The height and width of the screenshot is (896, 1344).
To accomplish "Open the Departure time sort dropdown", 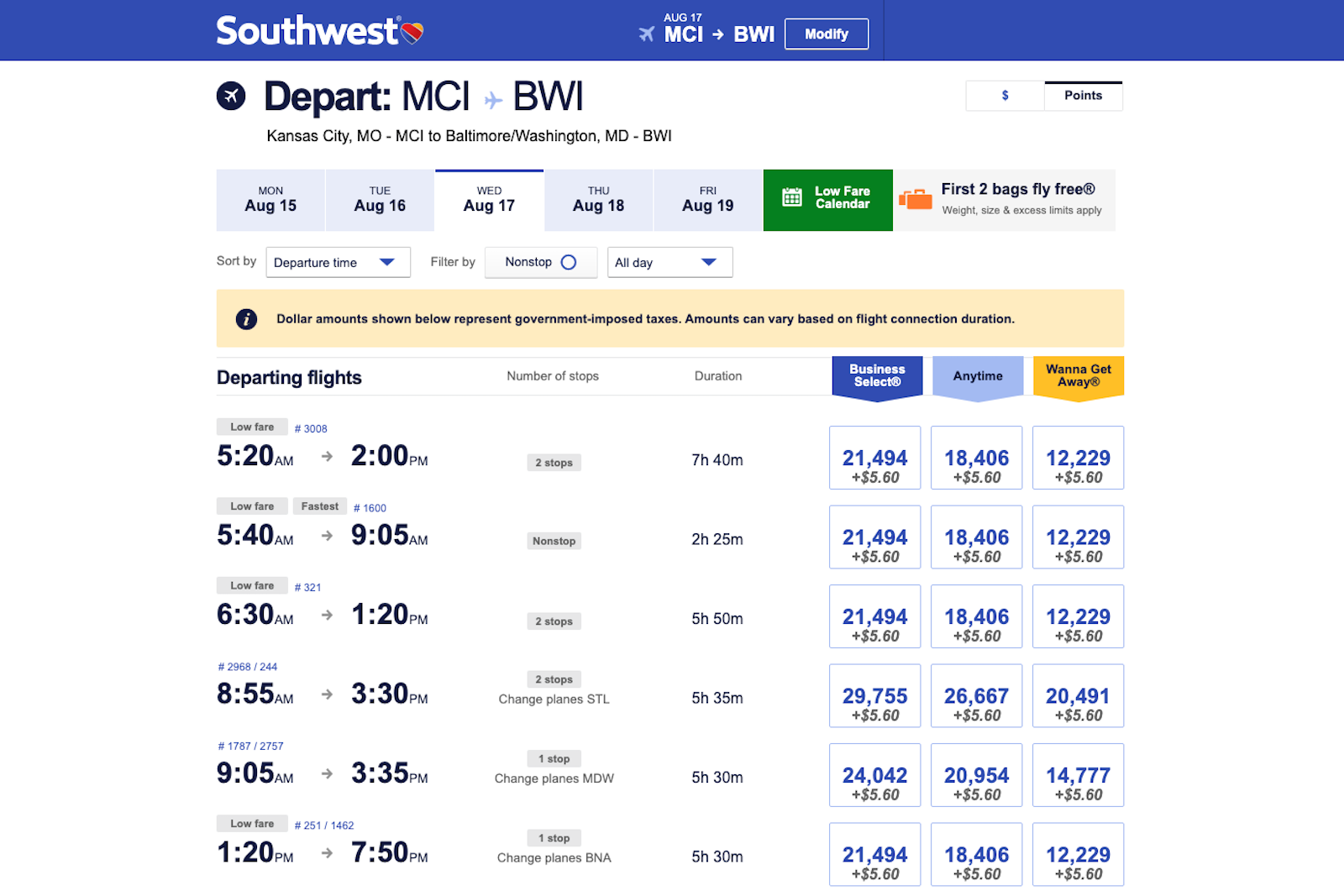I will point(338,262).
